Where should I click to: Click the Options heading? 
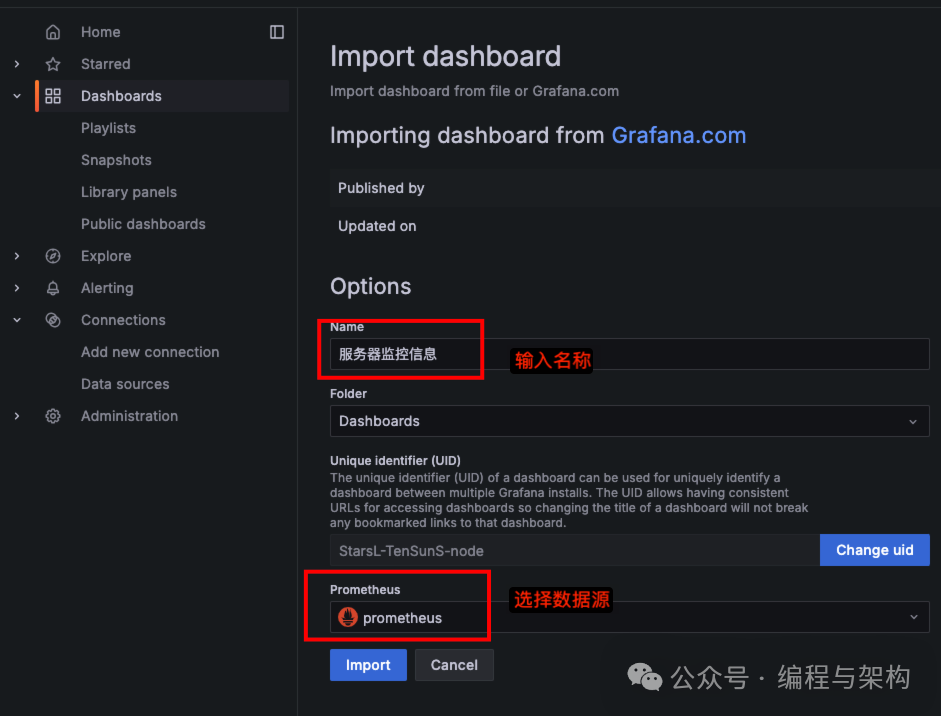tap(370, 286)
